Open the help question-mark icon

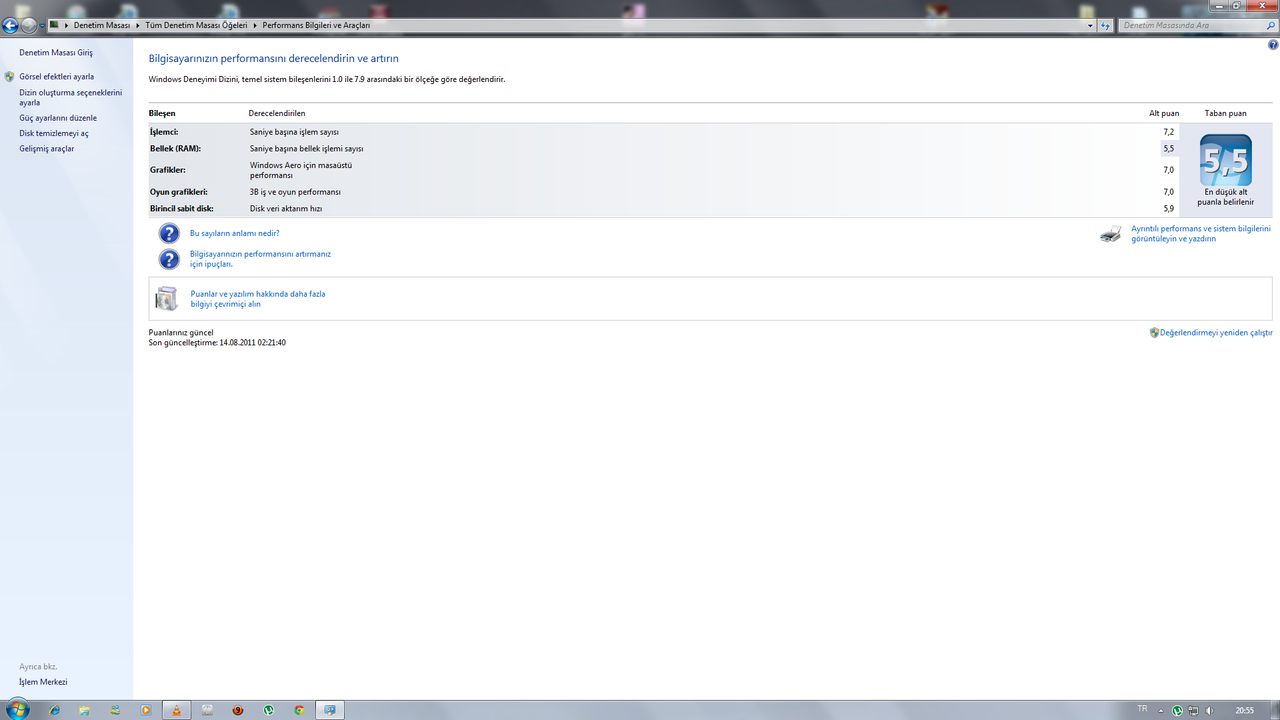click(x=1273, y=45)
